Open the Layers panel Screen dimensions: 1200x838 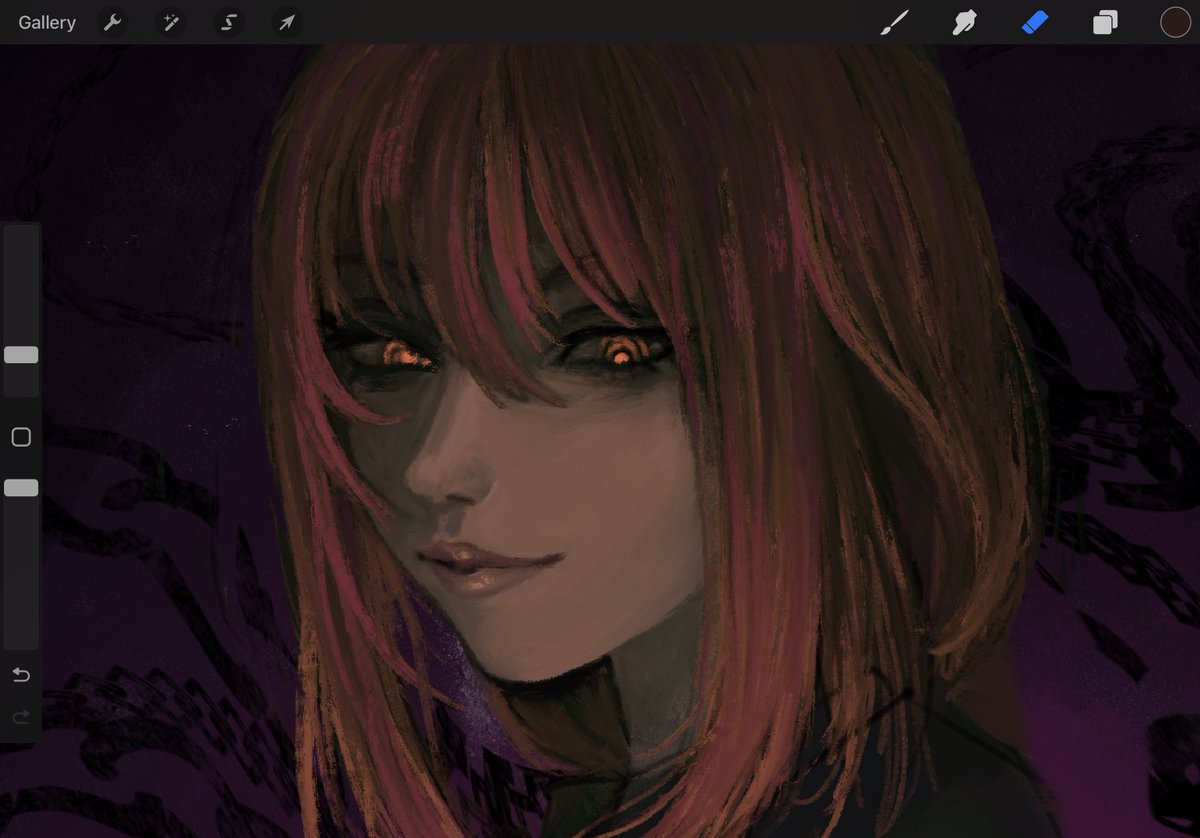[1105, 22]
